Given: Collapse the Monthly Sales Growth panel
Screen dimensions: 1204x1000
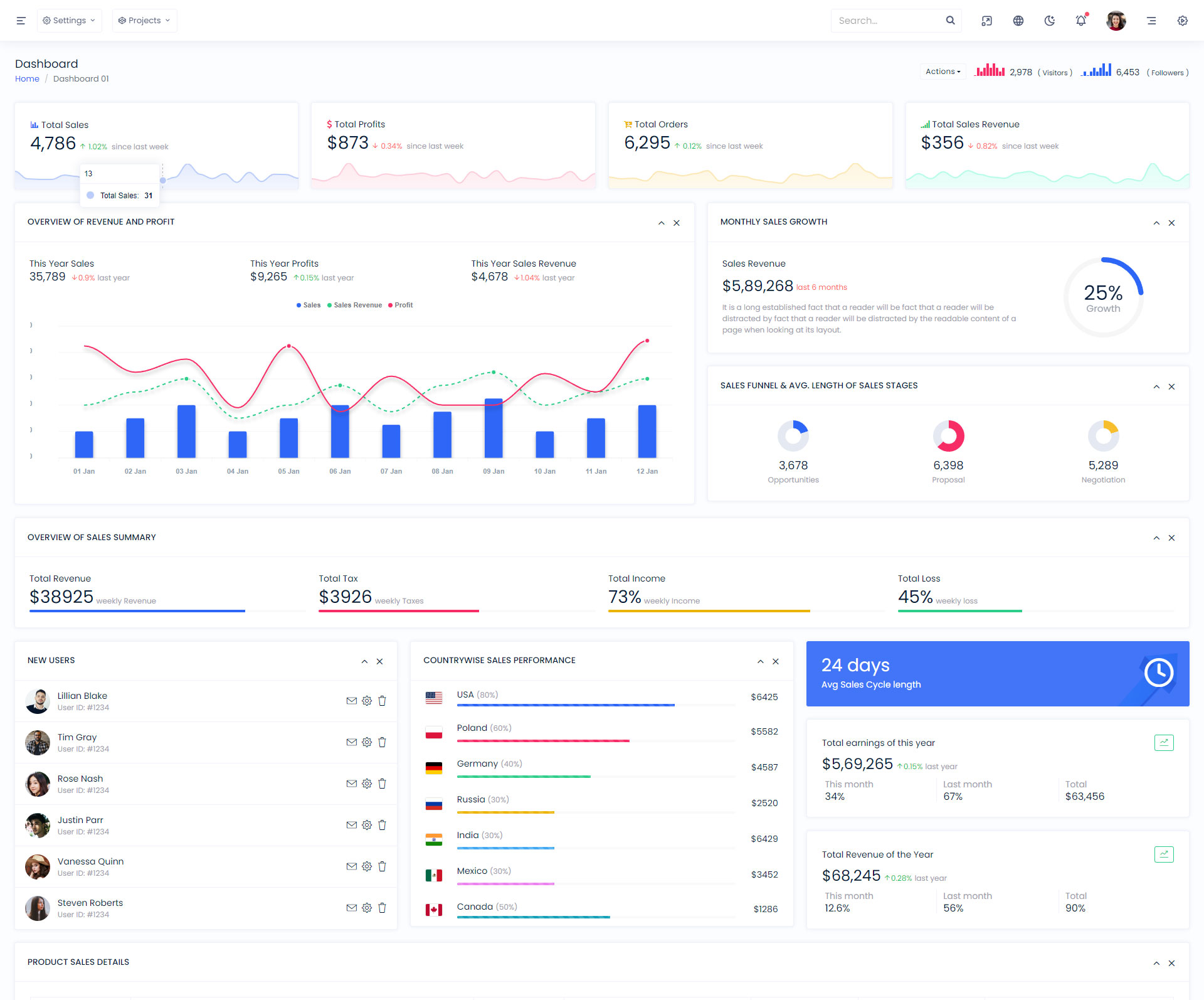Looking at the screenshot, I should 1156,223.
